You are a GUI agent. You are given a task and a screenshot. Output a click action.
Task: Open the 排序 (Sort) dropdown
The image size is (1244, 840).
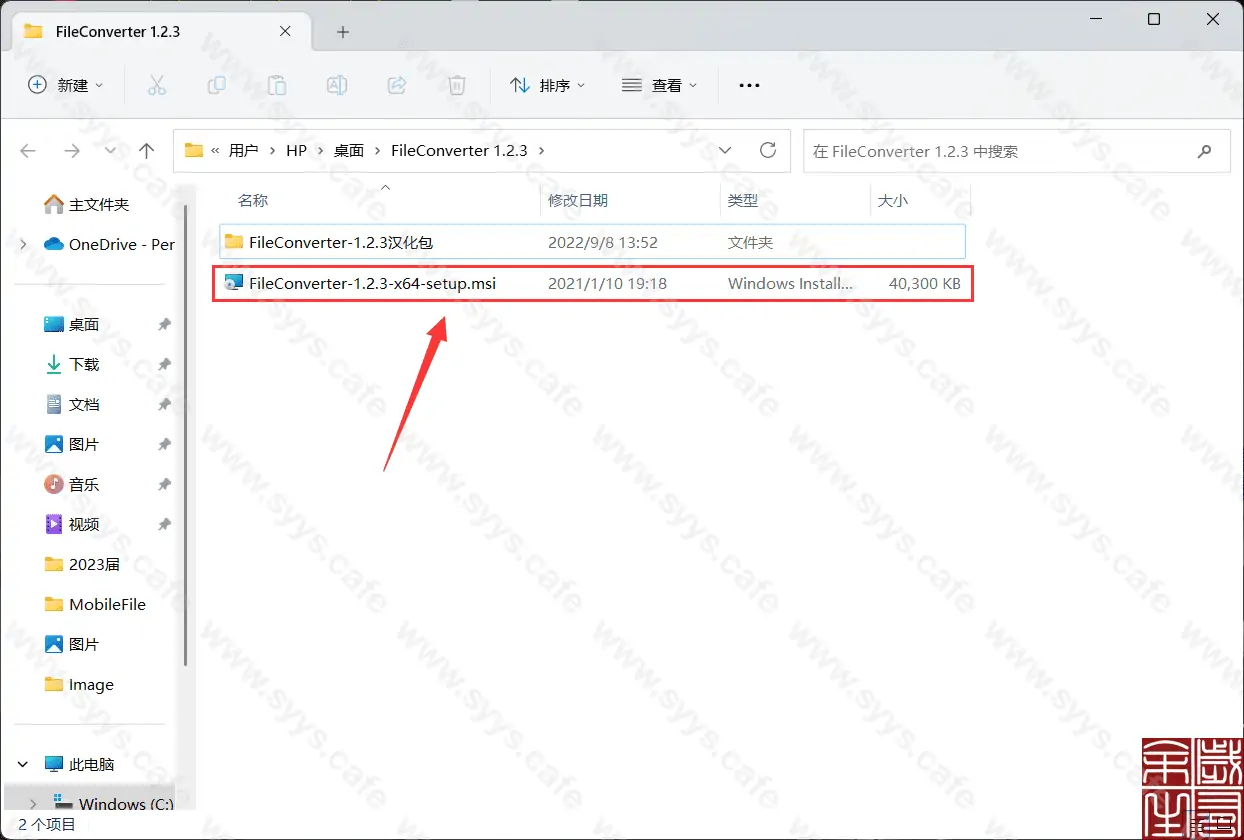pyautogui.click(x=547, y=85)
